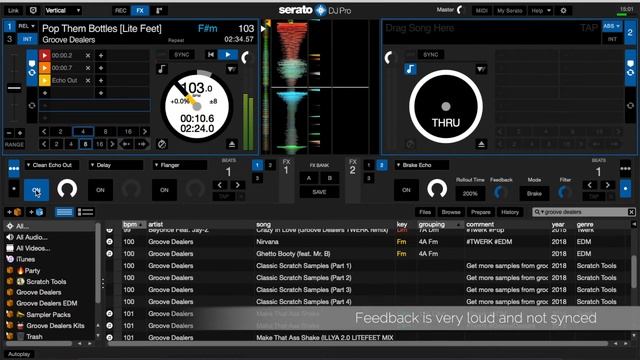Image resolution: width=640 pixels, height=360 pixels.
Task: Load FX bank B
Action: (x=330, y=178)
